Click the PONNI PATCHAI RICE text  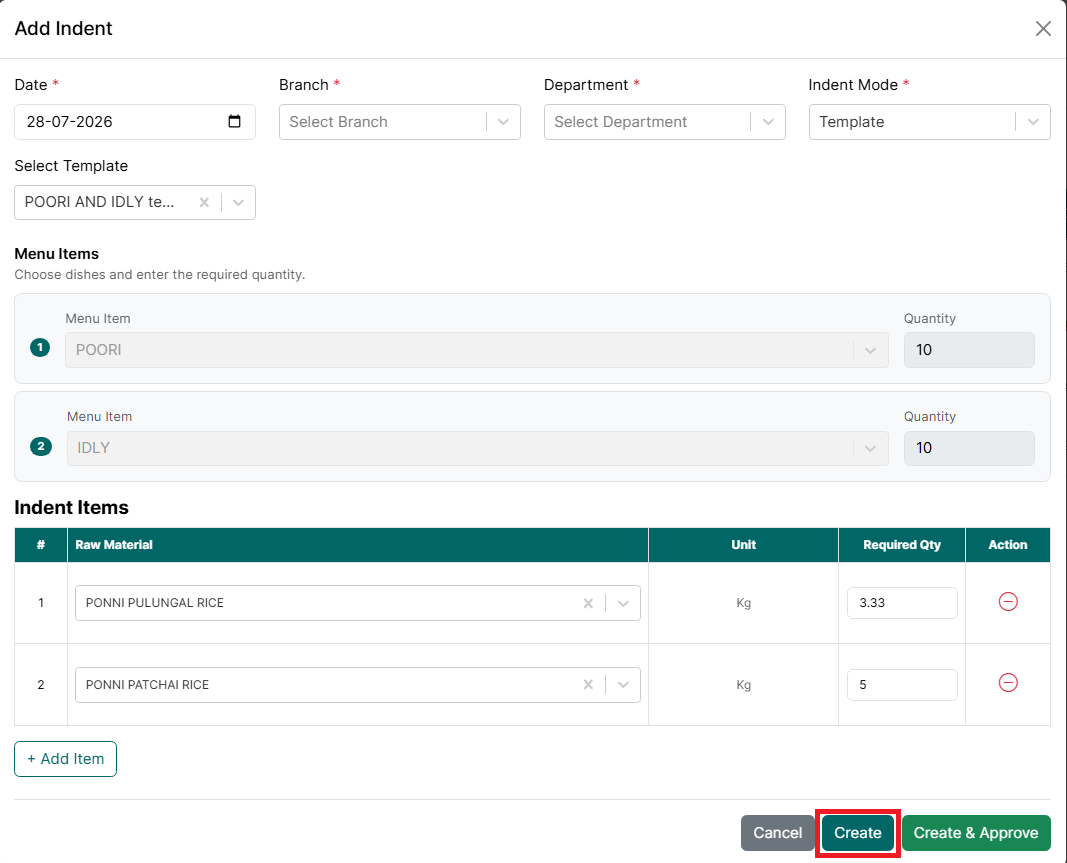[x=147, y=685]
